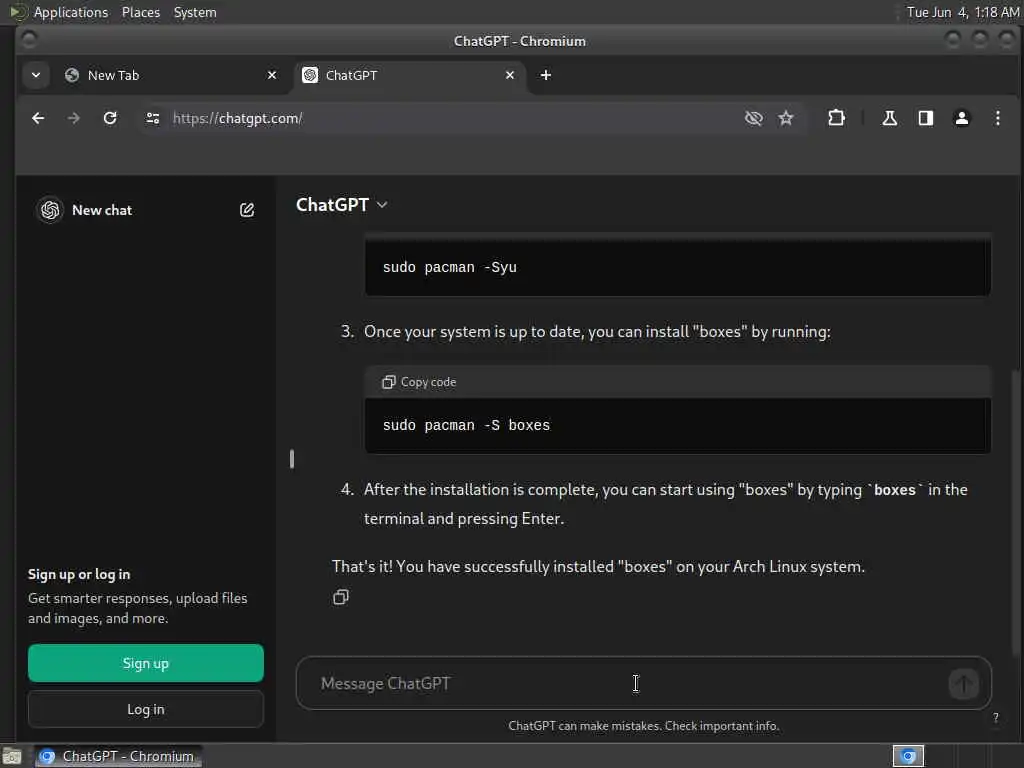Click the address bar URL

click(238, 118)
